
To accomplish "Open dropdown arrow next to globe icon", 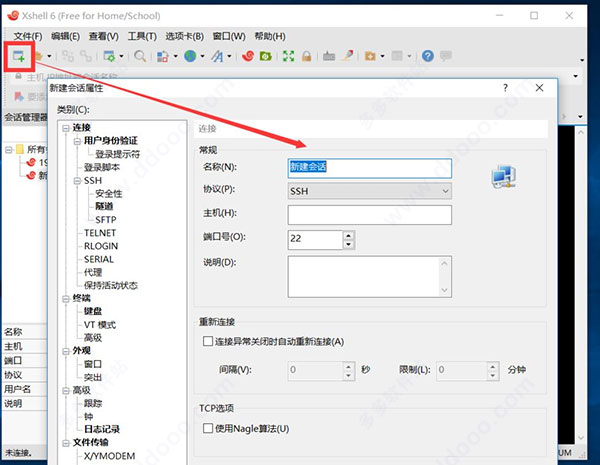I will (x=202, y=56).
